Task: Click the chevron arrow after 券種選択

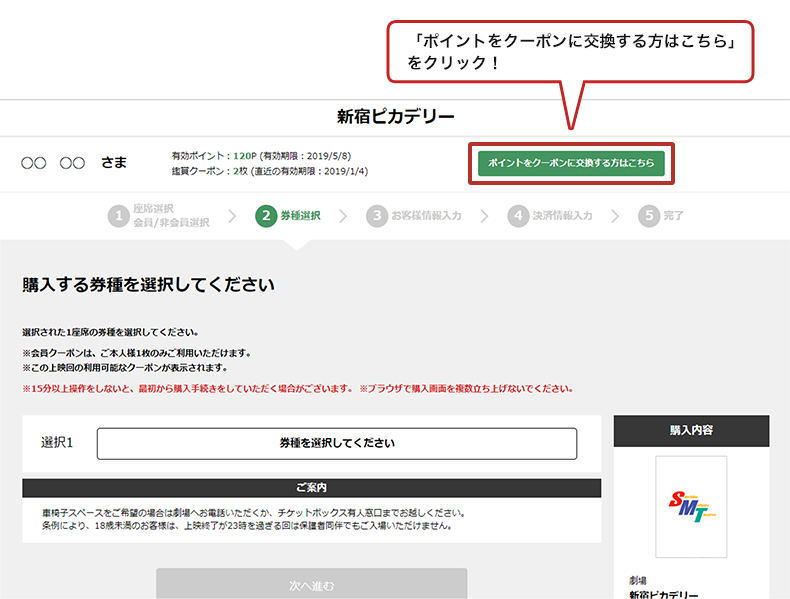Action: pyautogui.click(x=343, y=216)
